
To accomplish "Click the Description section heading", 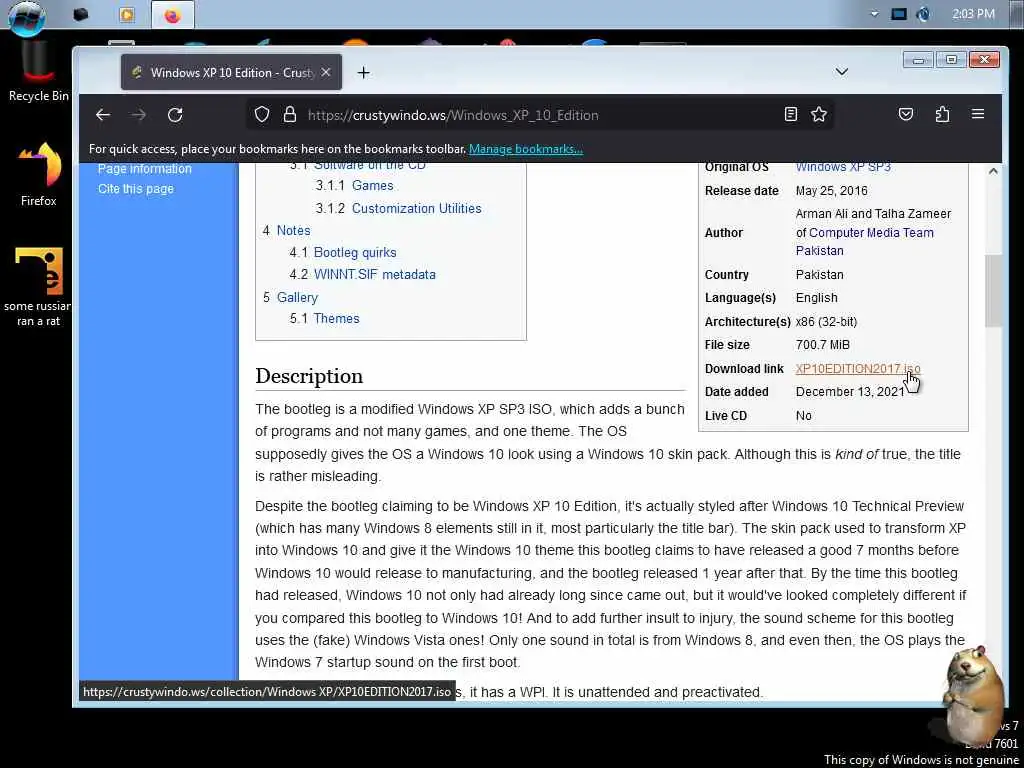I will [x=309, y=376].
